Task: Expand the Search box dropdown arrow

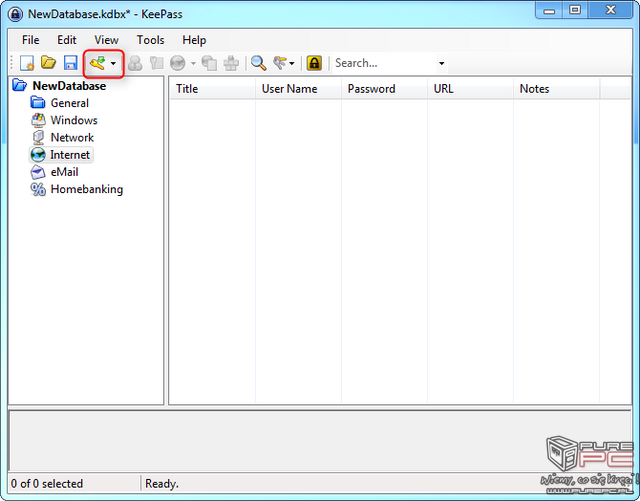Action: click(441, 63)
